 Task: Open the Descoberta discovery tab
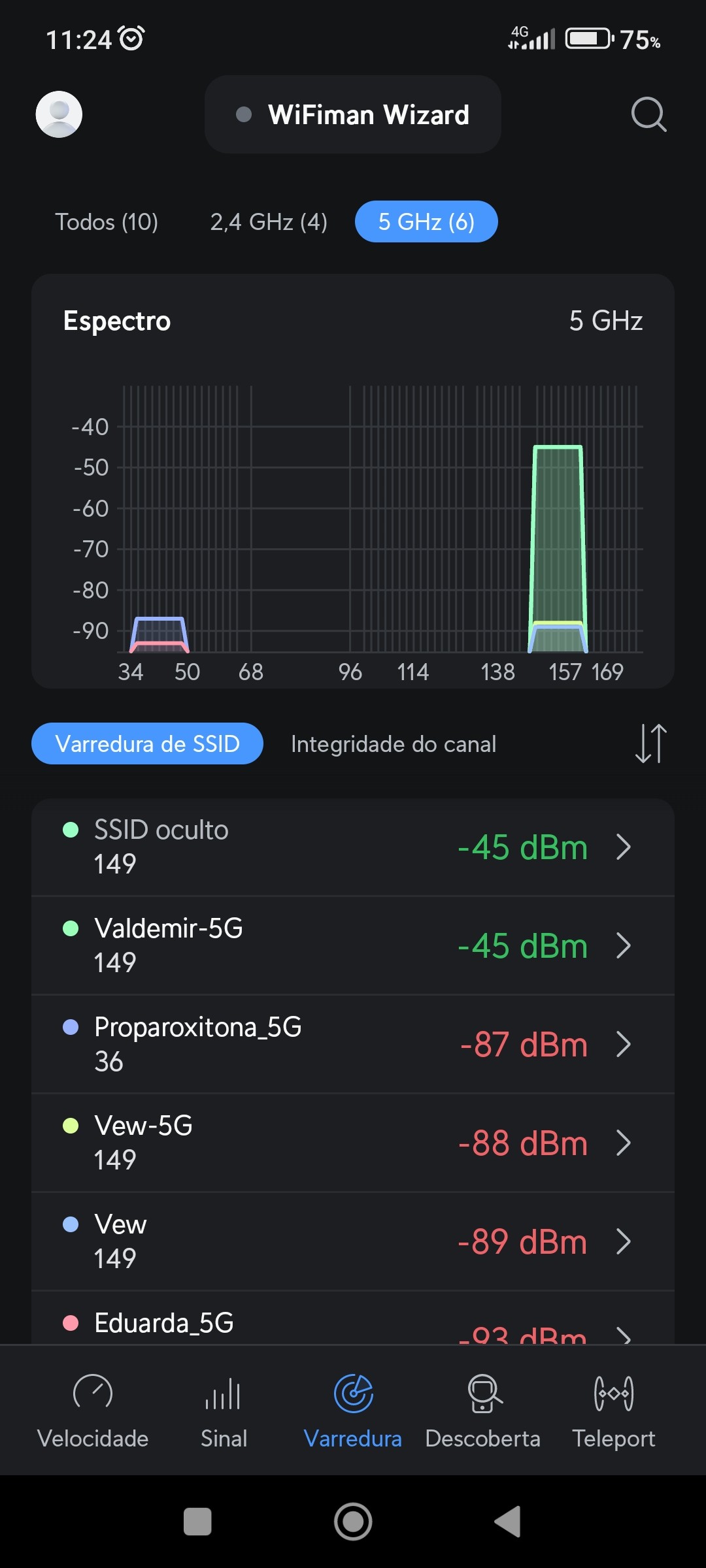[x=483, y=1410]
